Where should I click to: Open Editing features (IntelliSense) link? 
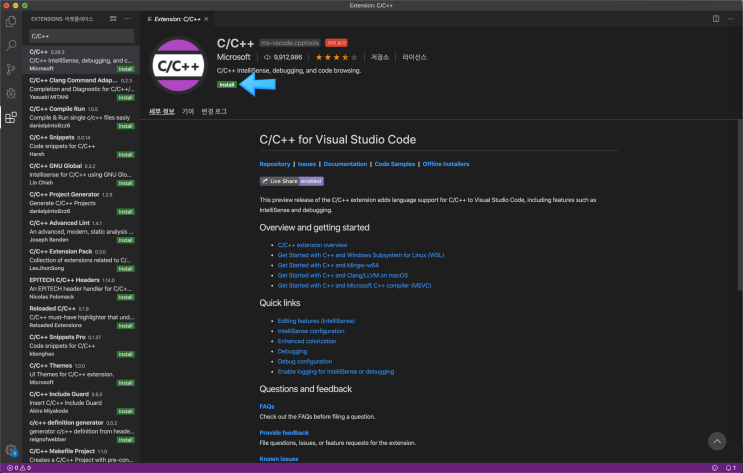(316, 321)
